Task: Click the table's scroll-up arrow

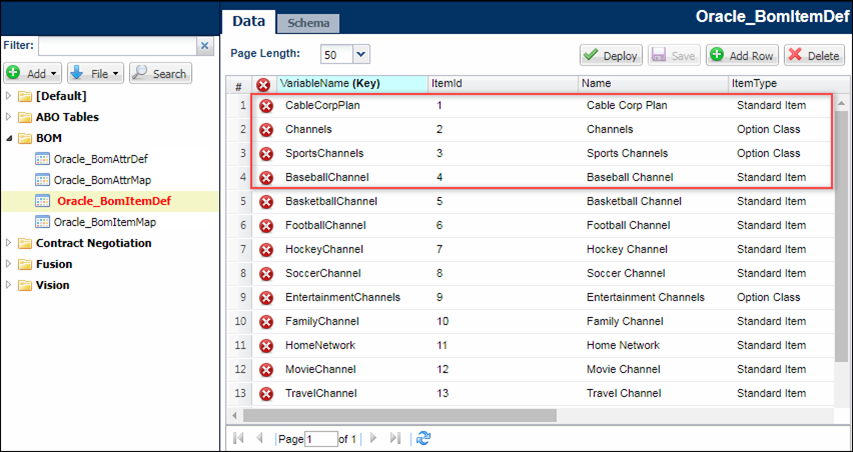Action: [841, 102]
